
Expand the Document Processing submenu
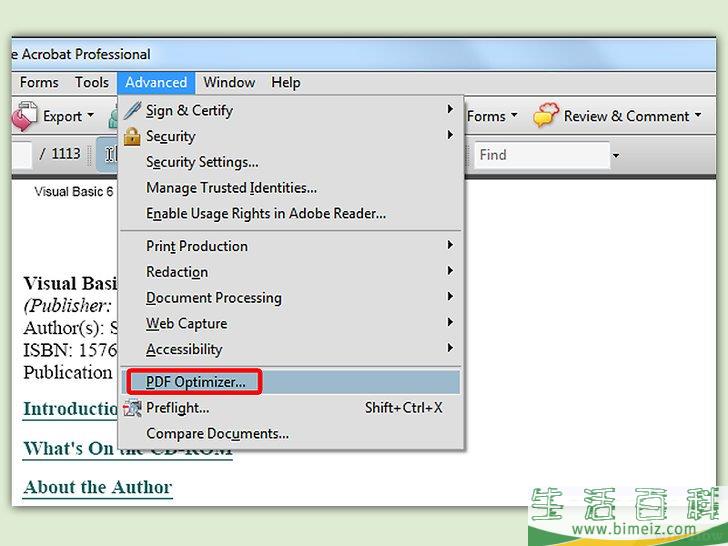[x=214, y=298]
